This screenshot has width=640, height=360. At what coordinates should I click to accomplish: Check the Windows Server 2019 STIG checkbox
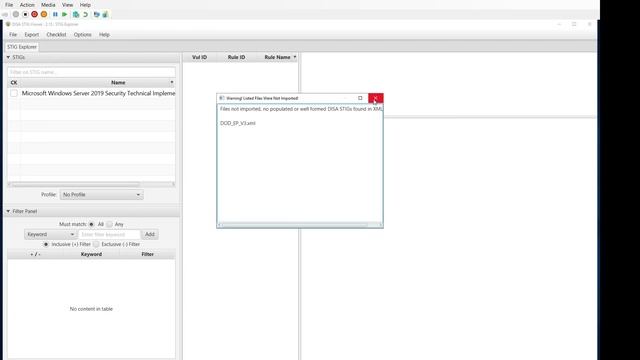[14, 93]
